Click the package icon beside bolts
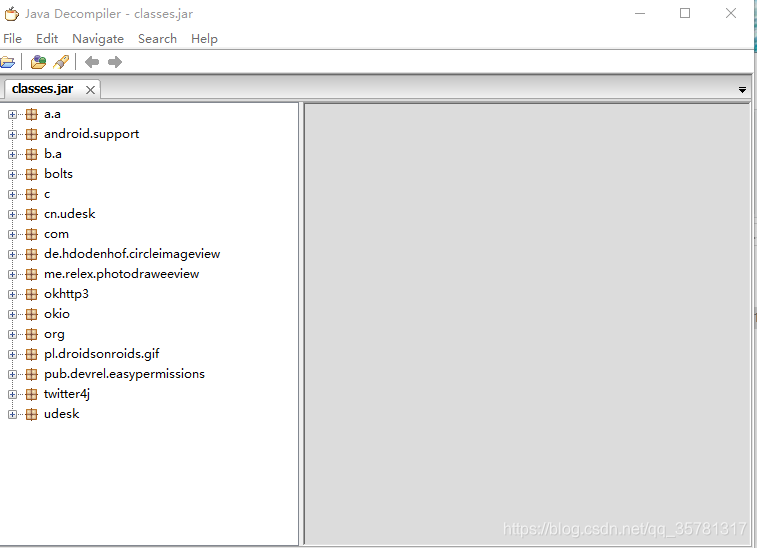757x548 pixels. (31, 174)
